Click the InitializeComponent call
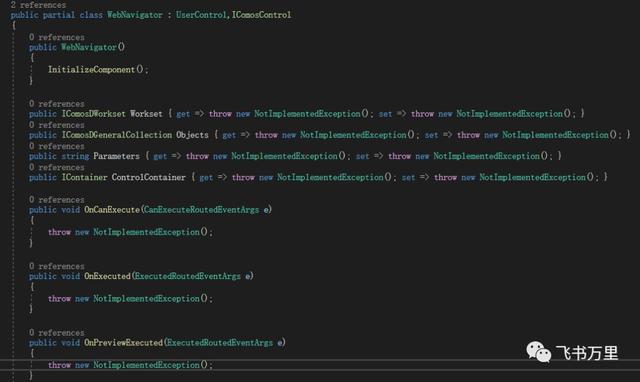Viewport: 640px width, 382px height. (91, 69)
